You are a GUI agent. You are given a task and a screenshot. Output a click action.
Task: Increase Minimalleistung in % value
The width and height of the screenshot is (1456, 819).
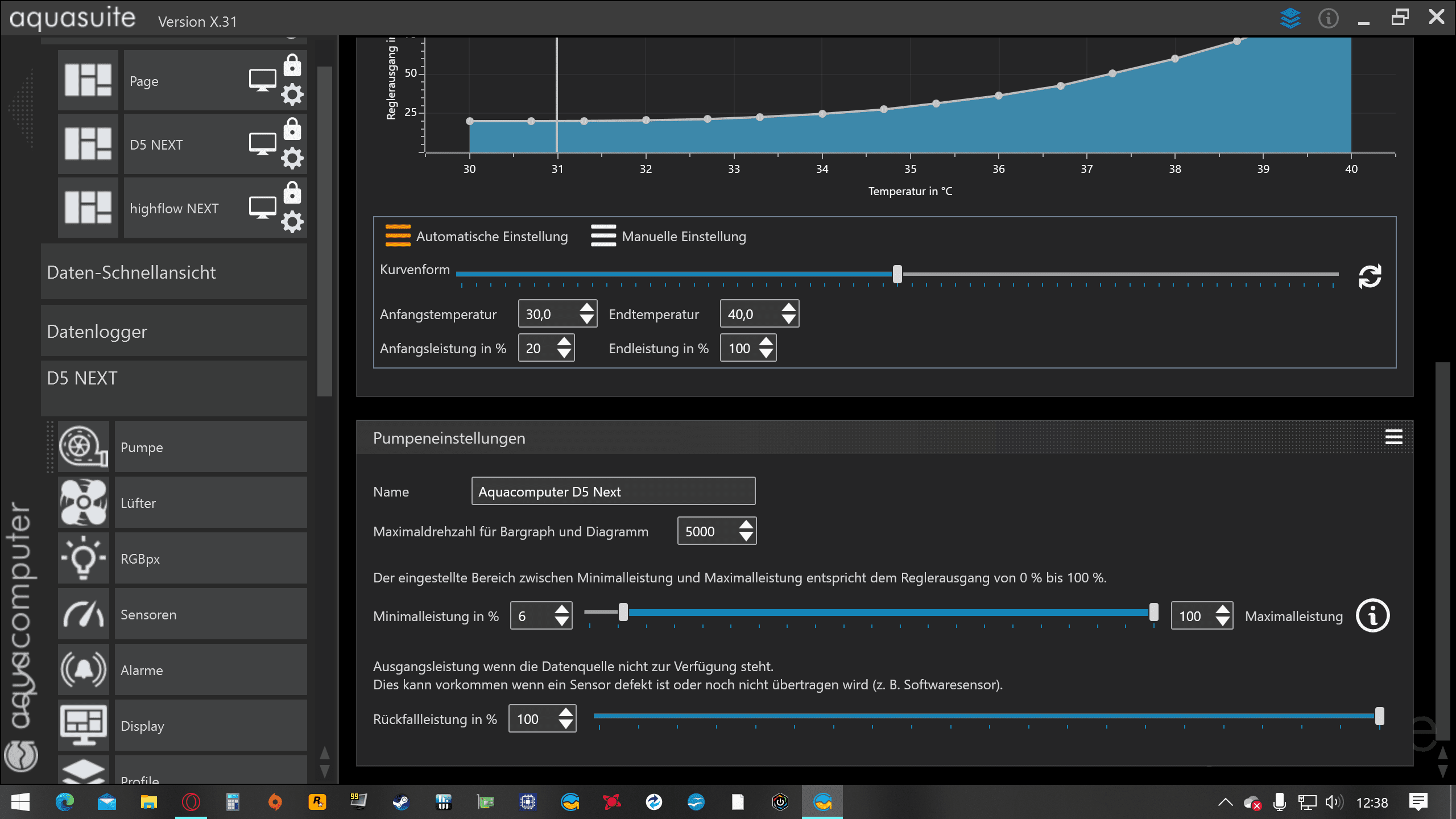[562, 609]
